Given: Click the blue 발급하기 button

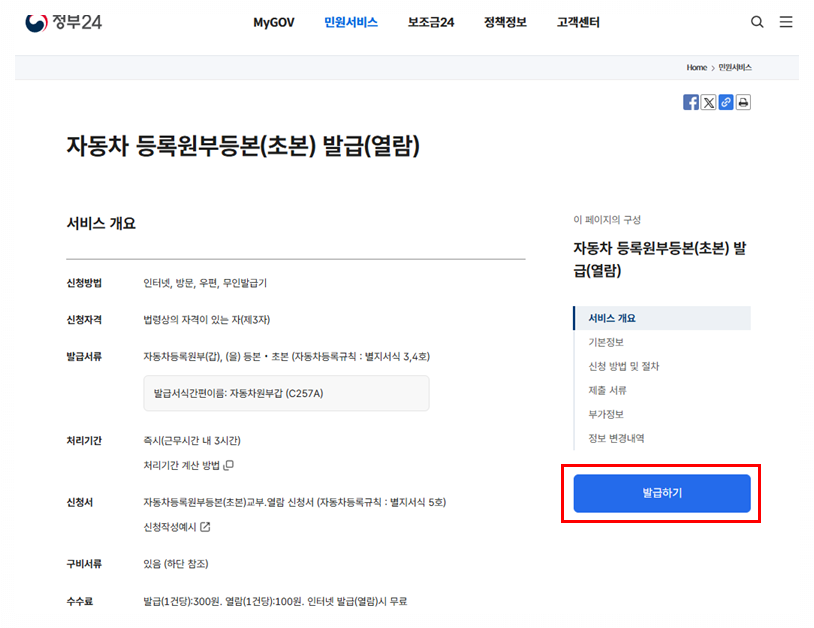Looking at the screenshot, I should click(661, 493).
